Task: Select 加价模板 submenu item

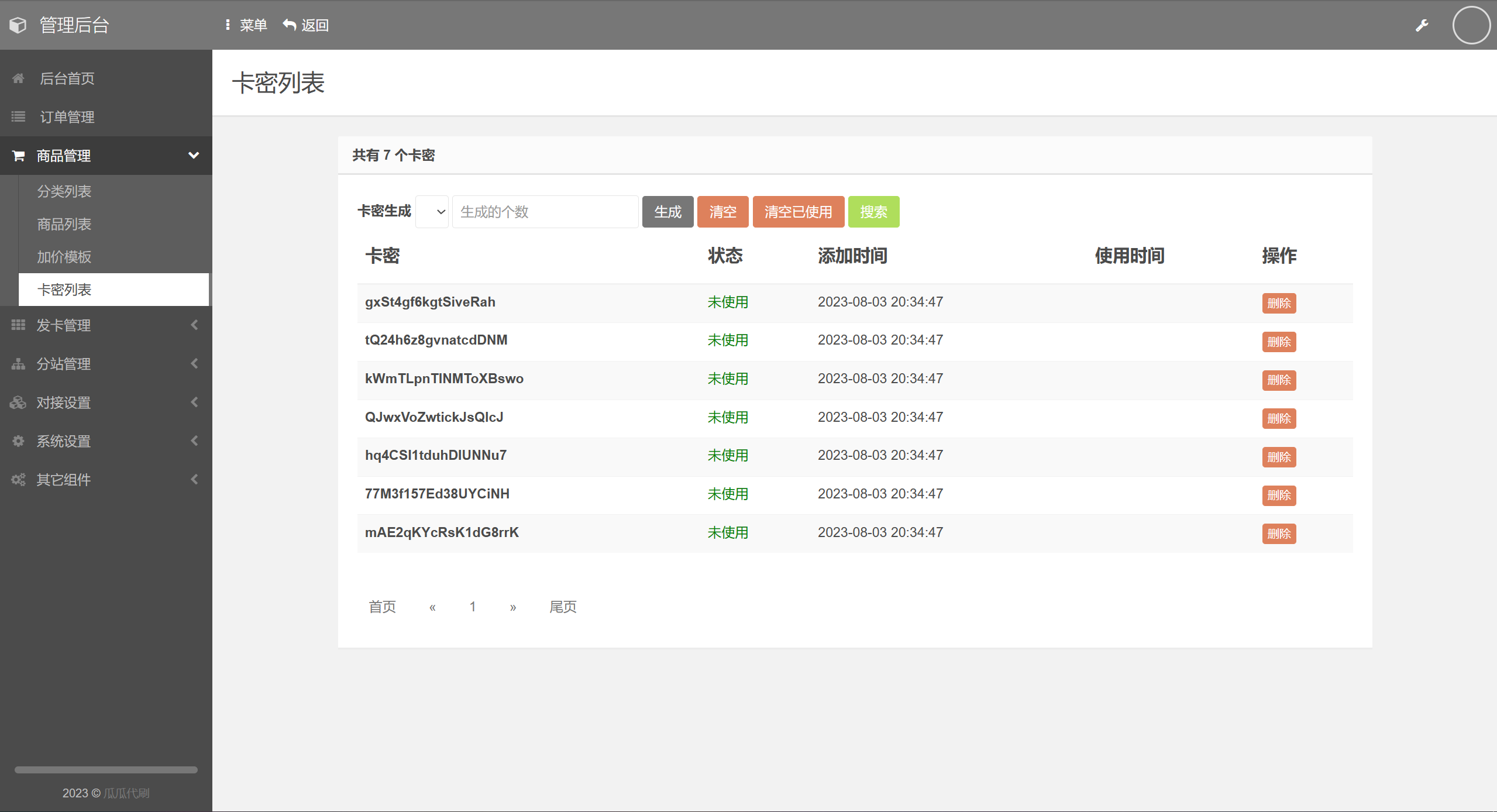Action: tap(64, 257)
